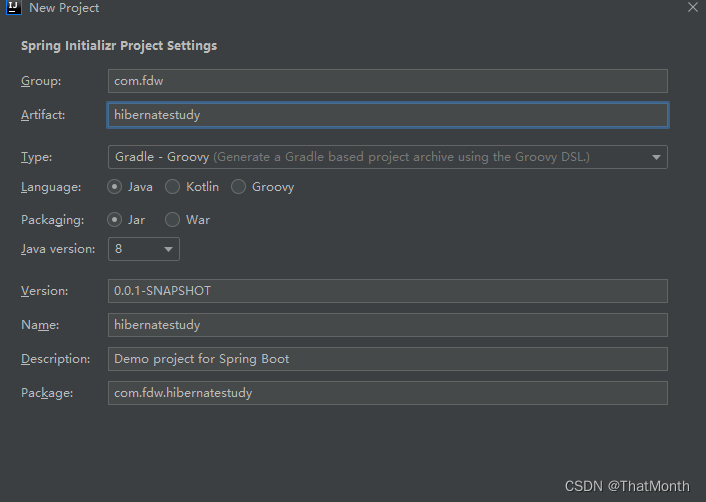Screen dimensions: 706x502
Task: Click the New Project window title
Action: (x=64, y=8)
